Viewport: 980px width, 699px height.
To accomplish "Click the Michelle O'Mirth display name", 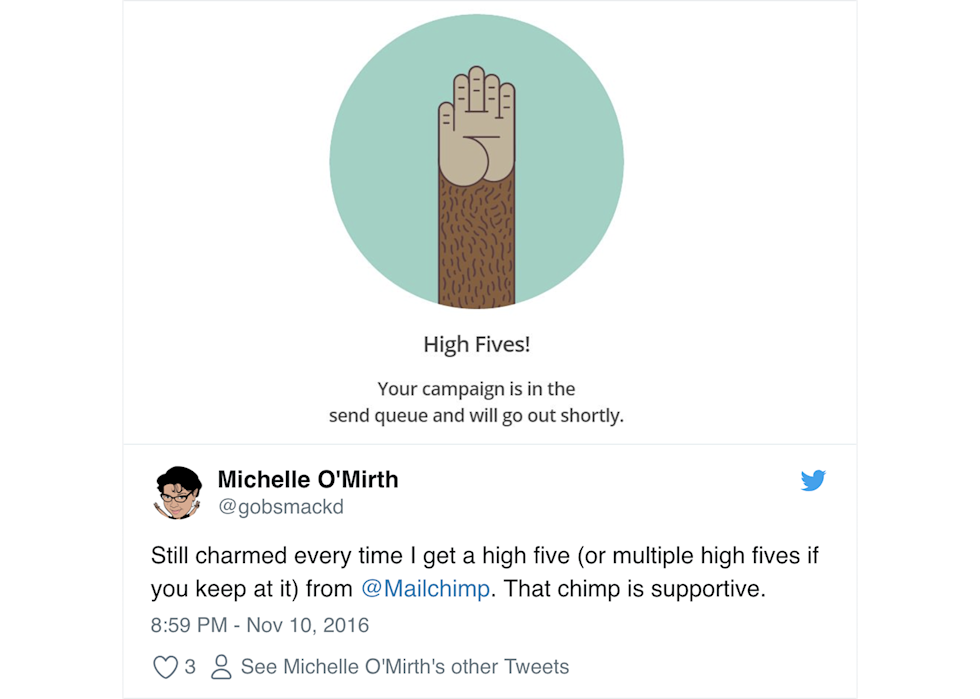I will 308,480.
